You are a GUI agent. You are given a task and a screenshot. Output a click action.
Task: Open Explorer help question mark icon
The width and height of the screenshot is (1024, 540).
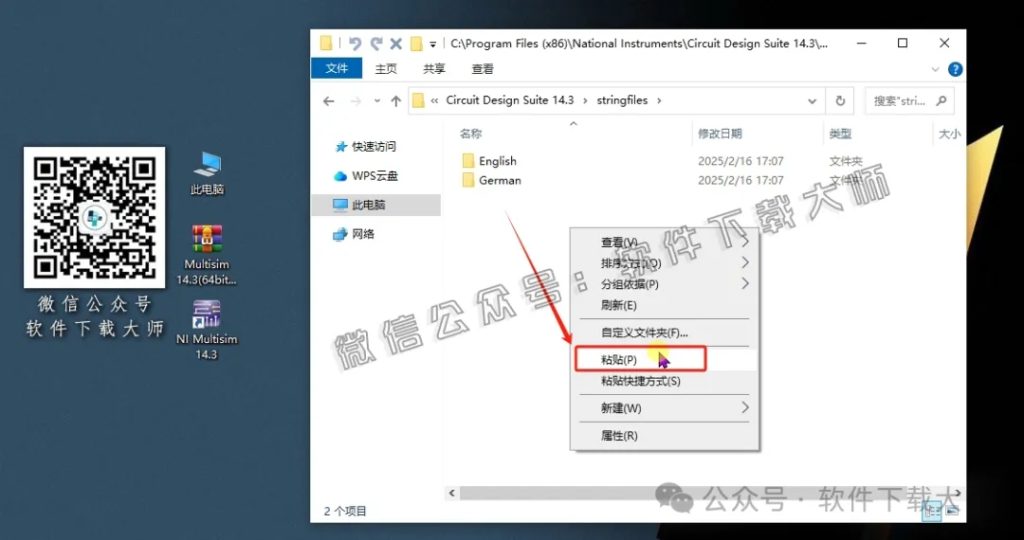tap(954, 69)
